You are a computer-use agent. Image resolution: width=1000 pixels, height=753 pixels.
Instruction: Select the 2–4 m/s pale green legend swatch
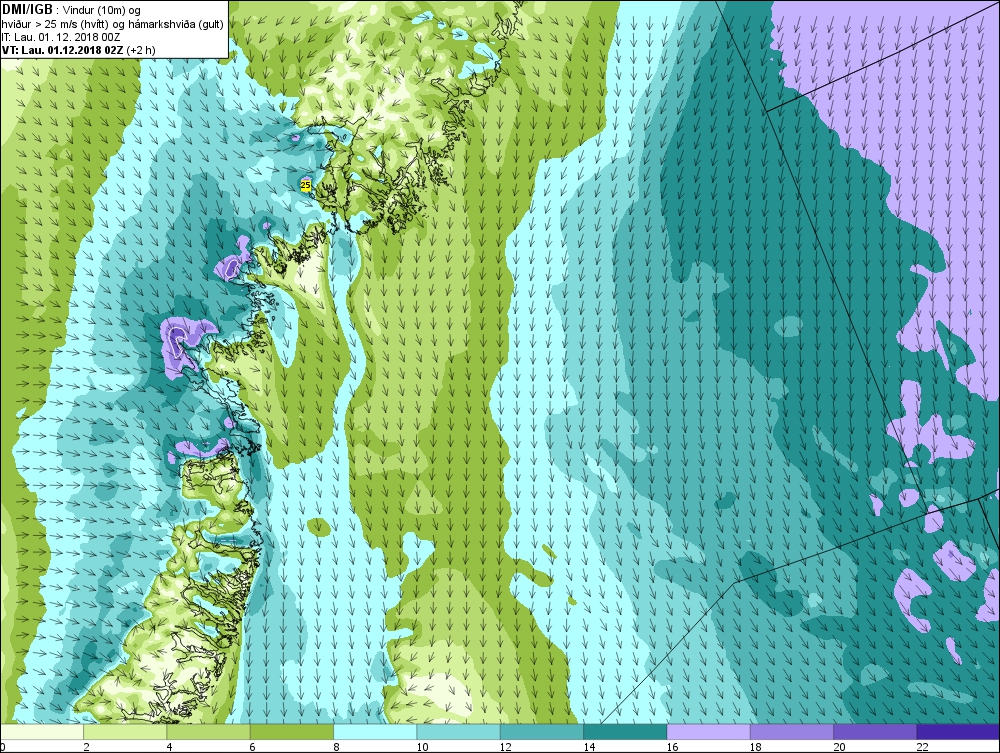pyautogui.click(x=125, y=731)
